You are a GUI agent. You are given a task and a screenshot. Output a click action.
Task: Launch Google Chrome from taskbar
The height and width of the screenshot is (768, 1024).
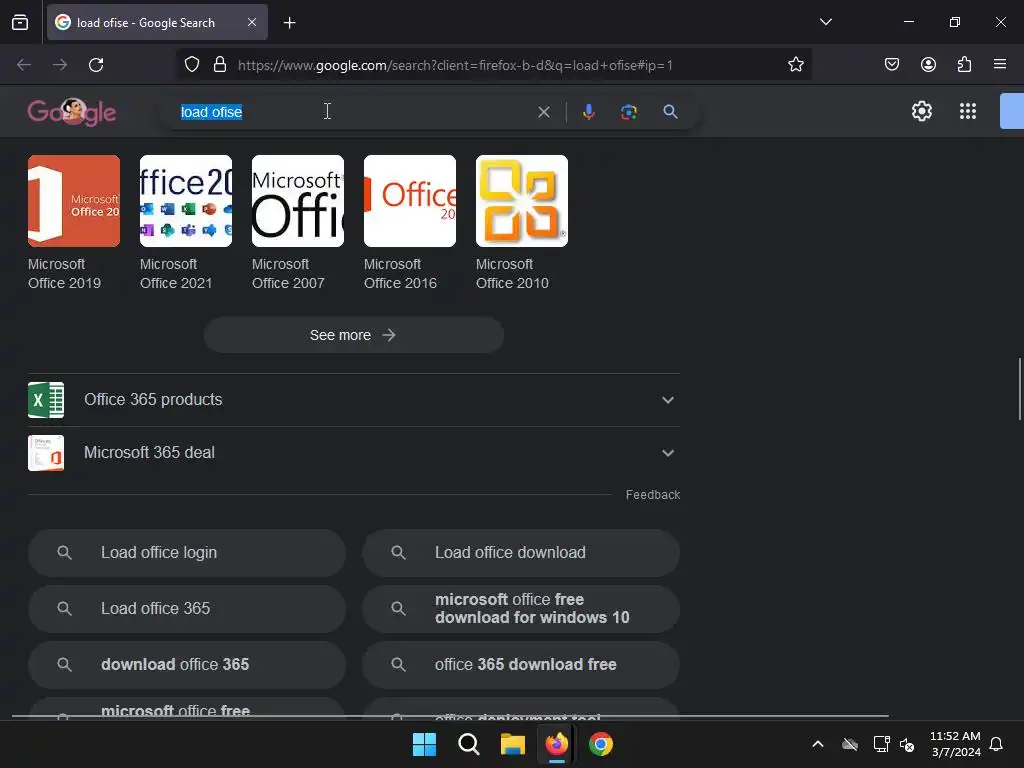[601, 744]
